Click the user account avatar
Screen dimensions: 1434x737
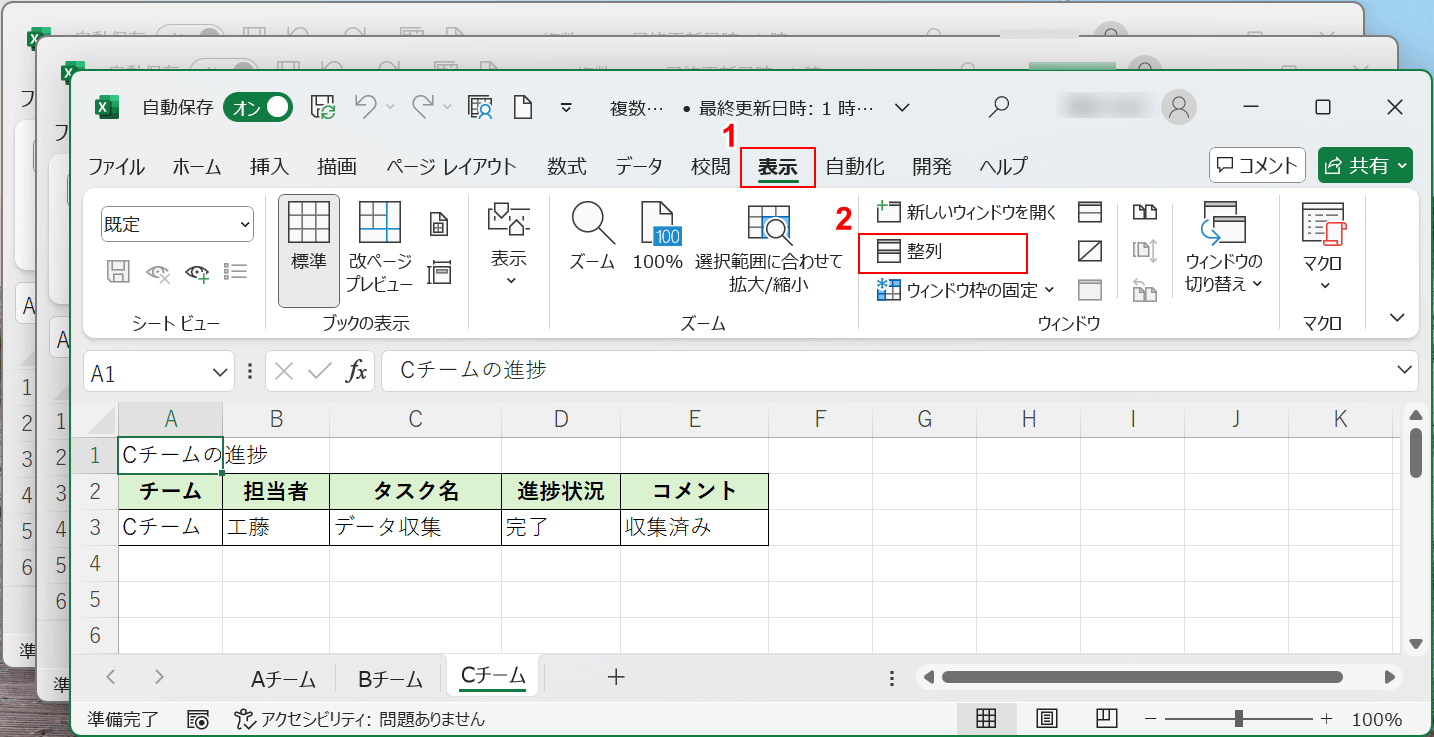[x=1179, y=107]
